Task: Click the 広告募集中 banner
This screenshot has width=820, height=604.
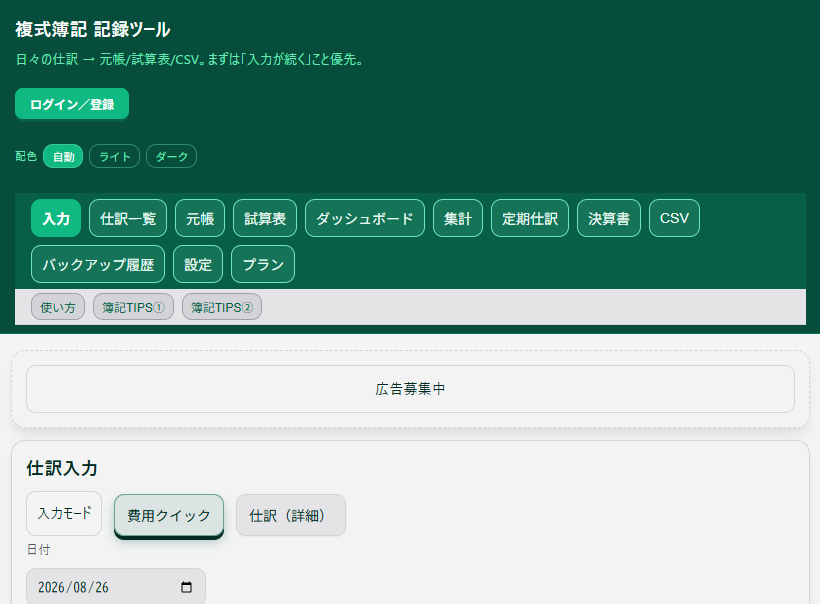Action: point(411,389)
